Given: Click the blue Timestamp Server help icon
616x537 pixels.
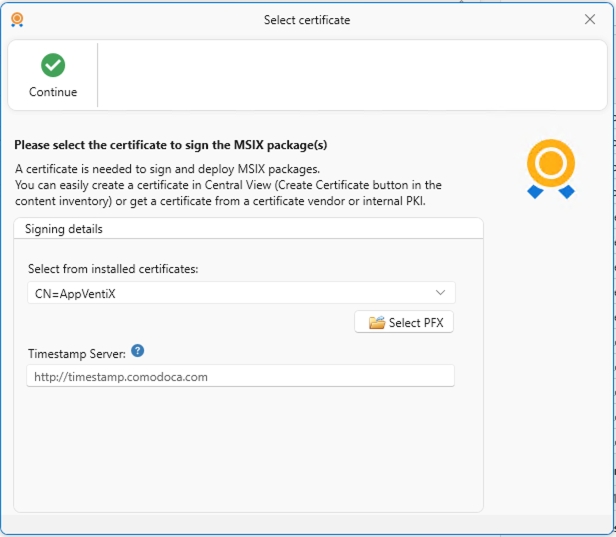Looking at the screenshot, I should pos(138,351).
